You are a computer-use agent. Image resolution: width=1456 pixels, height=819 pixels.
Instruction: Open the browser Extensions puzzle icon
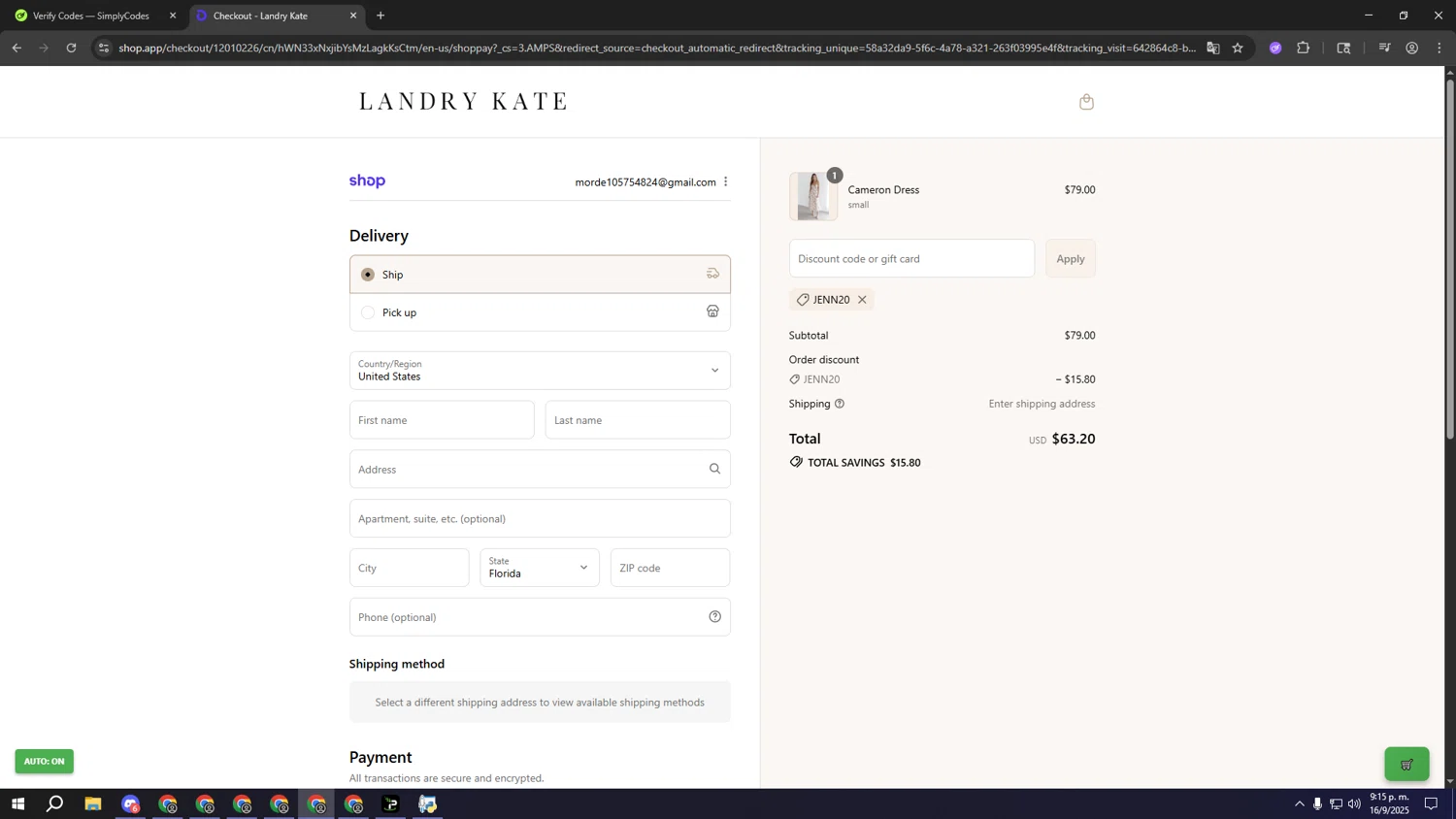click(x=1303, y=48)
